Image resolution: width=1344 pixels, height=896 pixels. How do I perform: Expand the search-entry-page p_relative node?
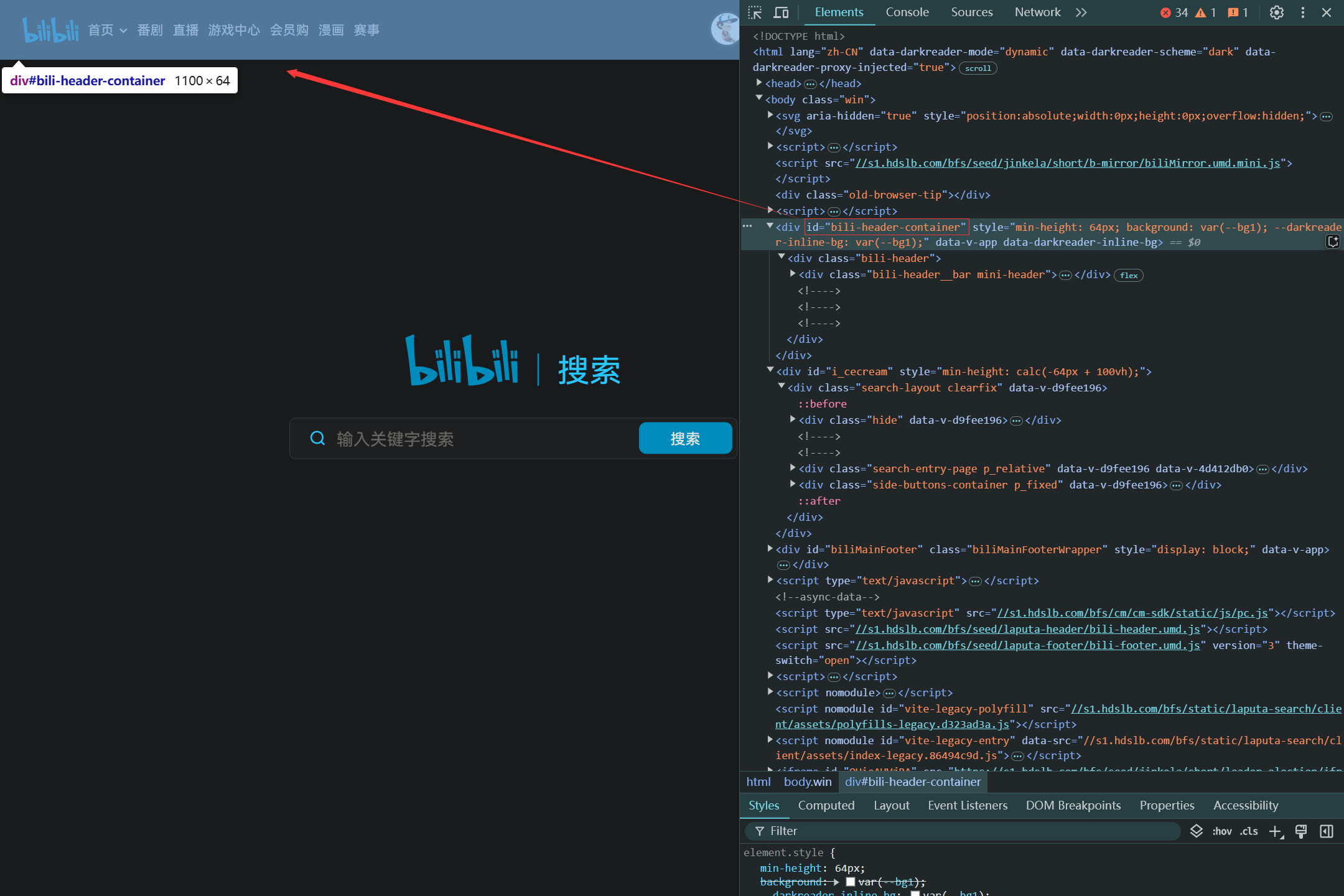point(793,467)
